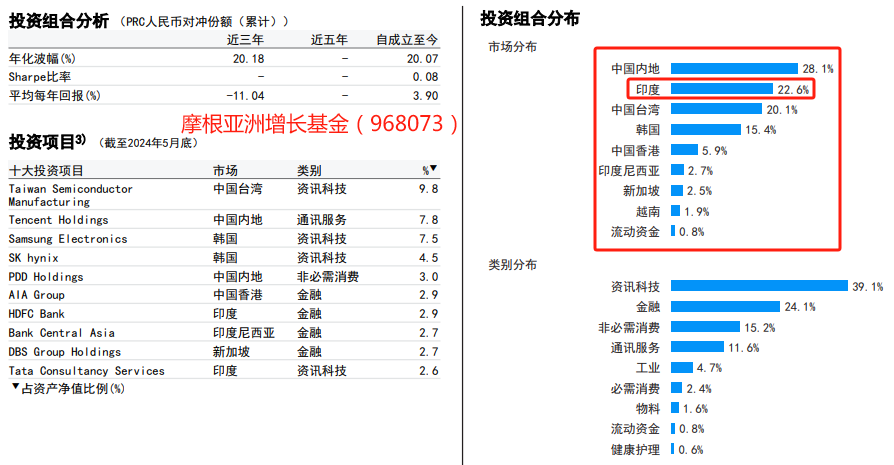Image resolution: width=894 pixels, height=465 pixels.
Task: Click the 平均每年回报(%) row label
Action: (55, 96)
